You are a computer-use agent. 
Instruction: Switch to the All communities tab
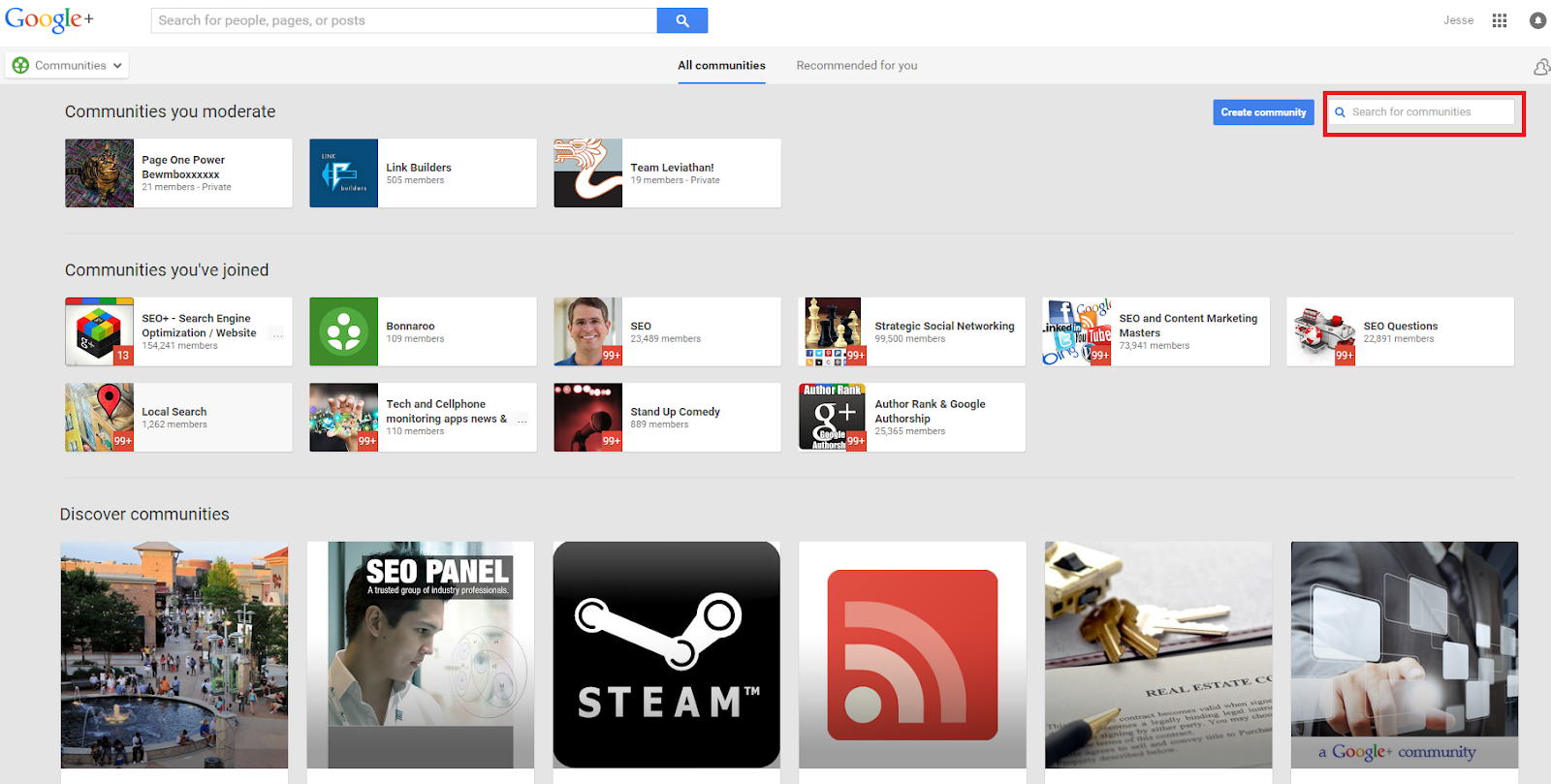pyautogui.click(x=721, y=66)
